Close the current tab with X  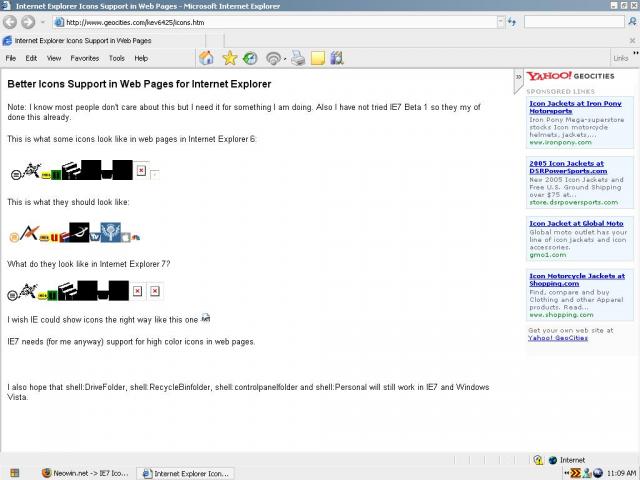click(632, 40)
